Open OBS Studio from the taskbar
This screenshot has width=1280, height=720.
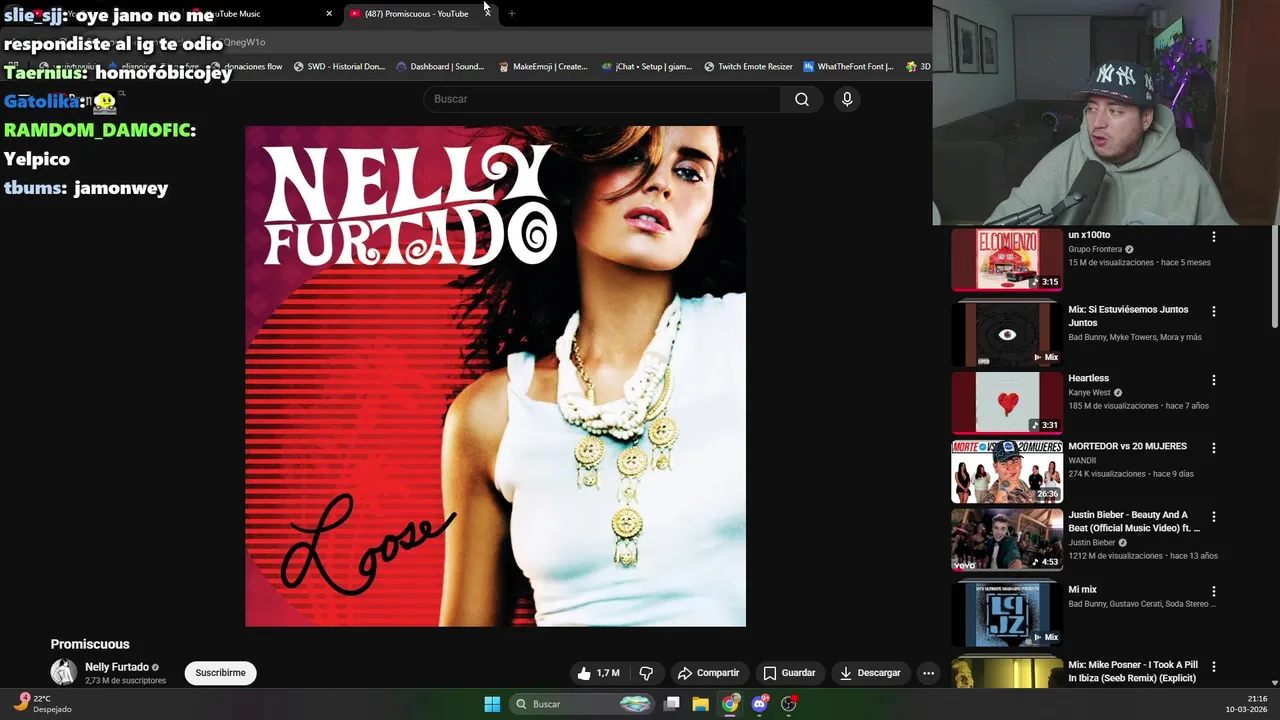pos(789,704)
